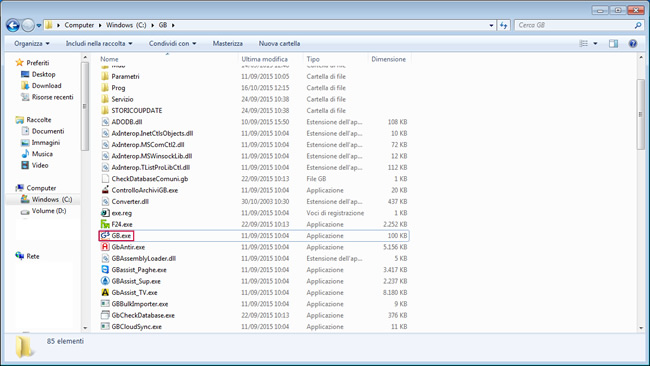Image resolution: width=650 pixels, height=366 pixels.
Task: Toggle the preview pane icon
Action: [x=614, y=44]
